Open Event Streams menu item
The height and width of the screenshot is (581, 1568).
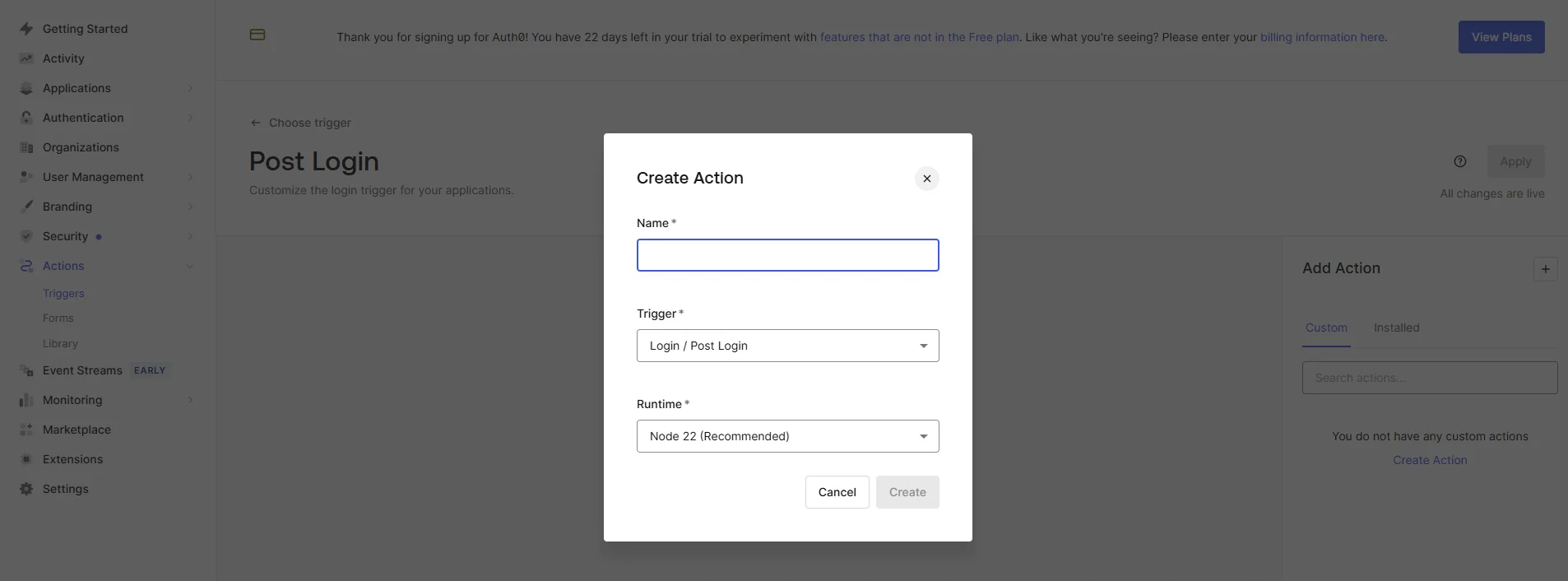click(82, 370)
